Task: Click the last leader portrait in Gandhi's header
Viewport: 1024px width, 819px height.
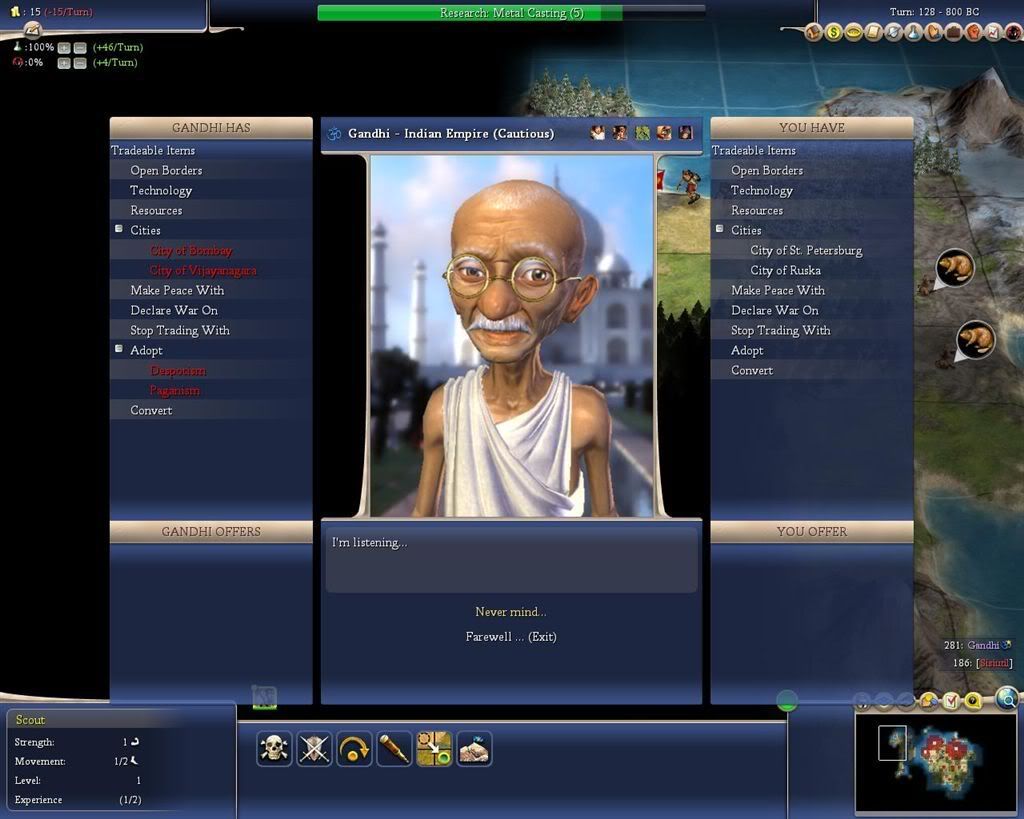Action: 685,133
